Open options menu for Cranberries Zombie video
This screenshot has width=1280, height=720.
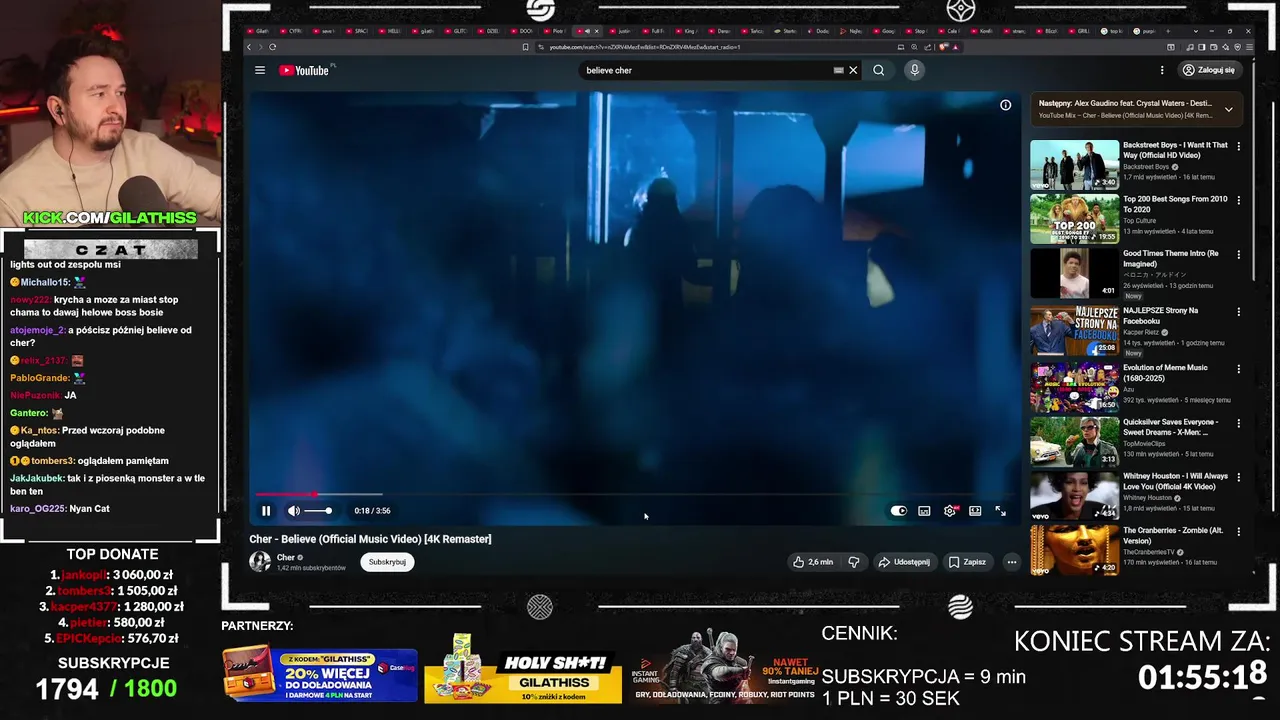tap(1239, 531)
